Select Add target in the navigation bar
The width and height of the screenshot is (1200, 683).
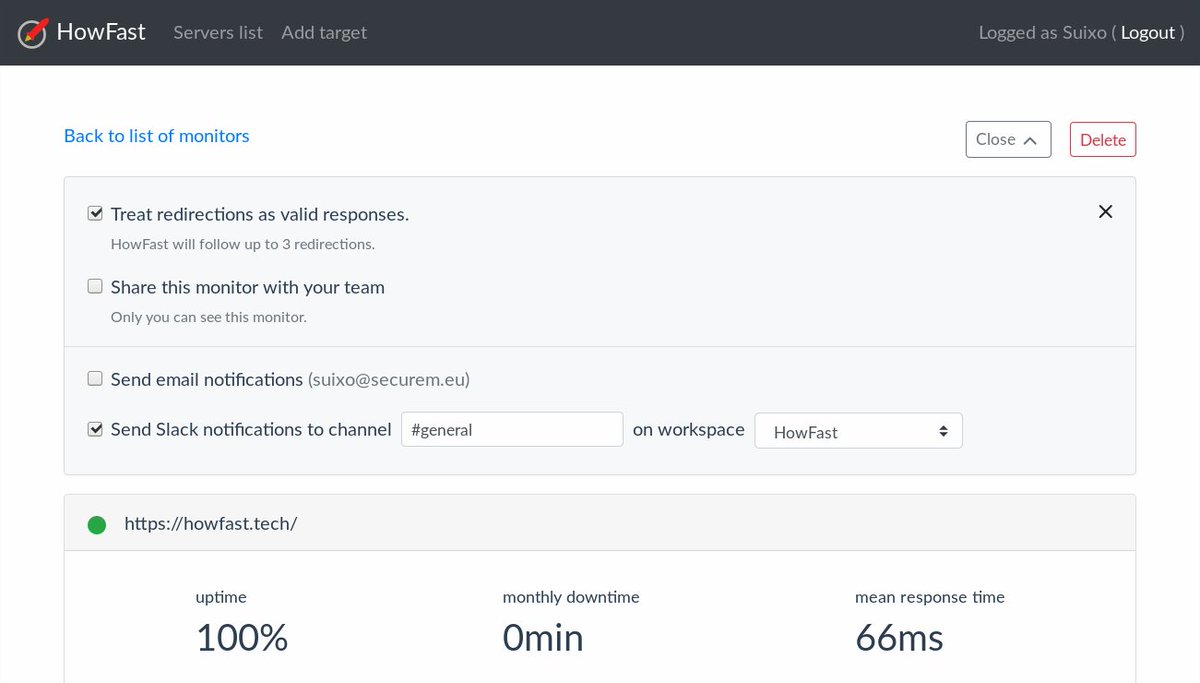323,32
